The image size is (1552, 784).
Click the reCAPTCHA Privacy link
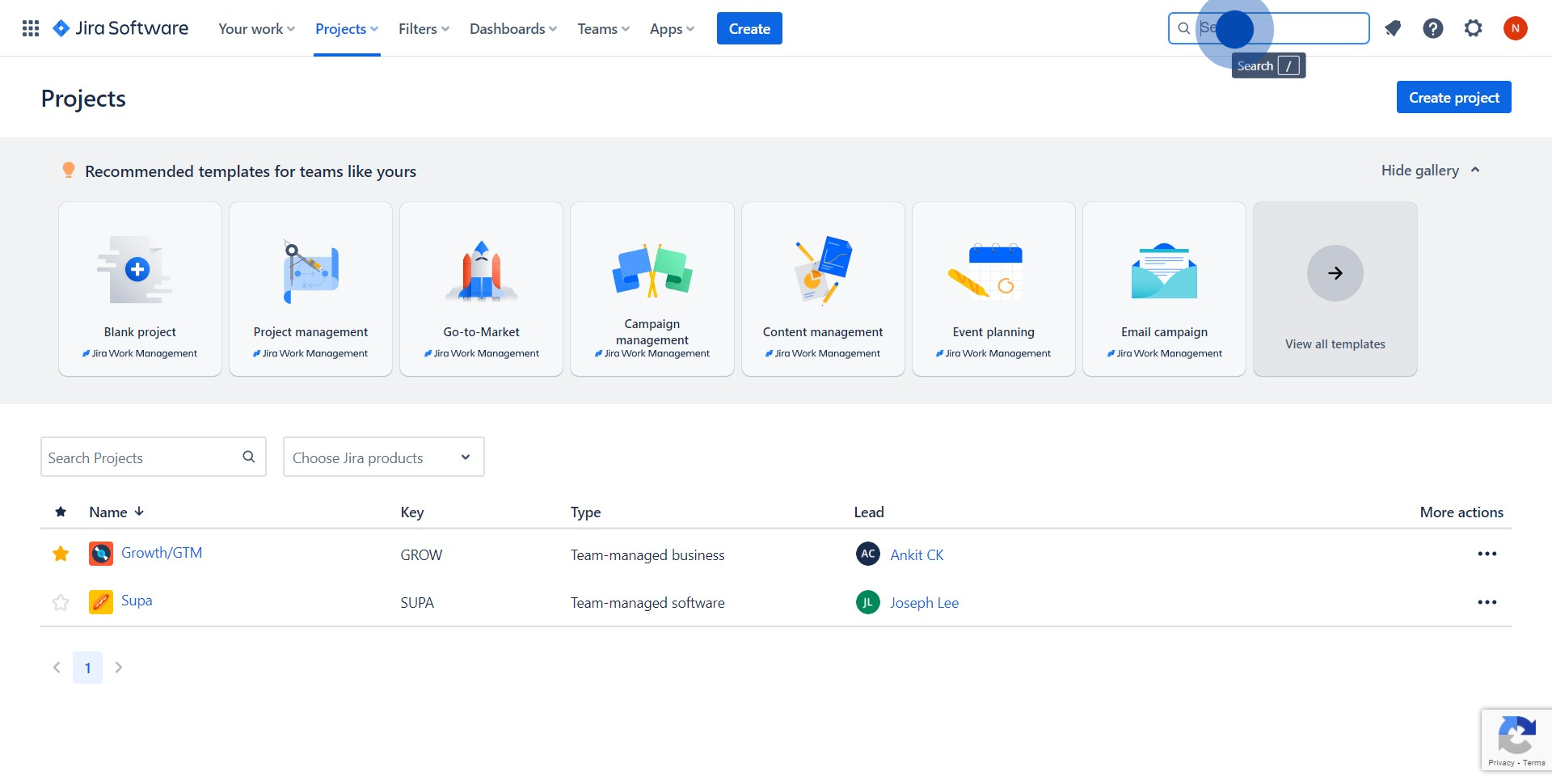[1501, 762]
